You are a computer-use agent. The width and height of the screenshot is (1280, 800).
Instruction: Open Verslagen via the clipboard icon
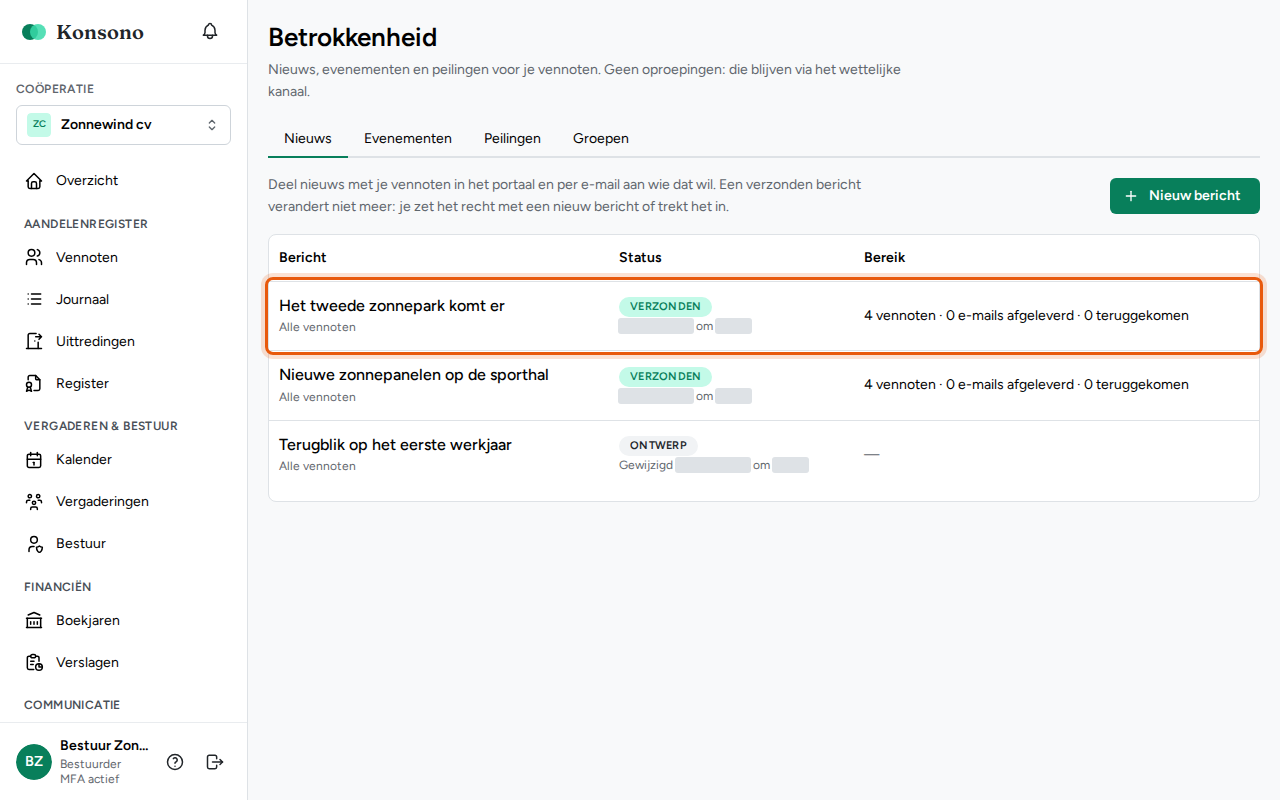(x=34, y=663)
